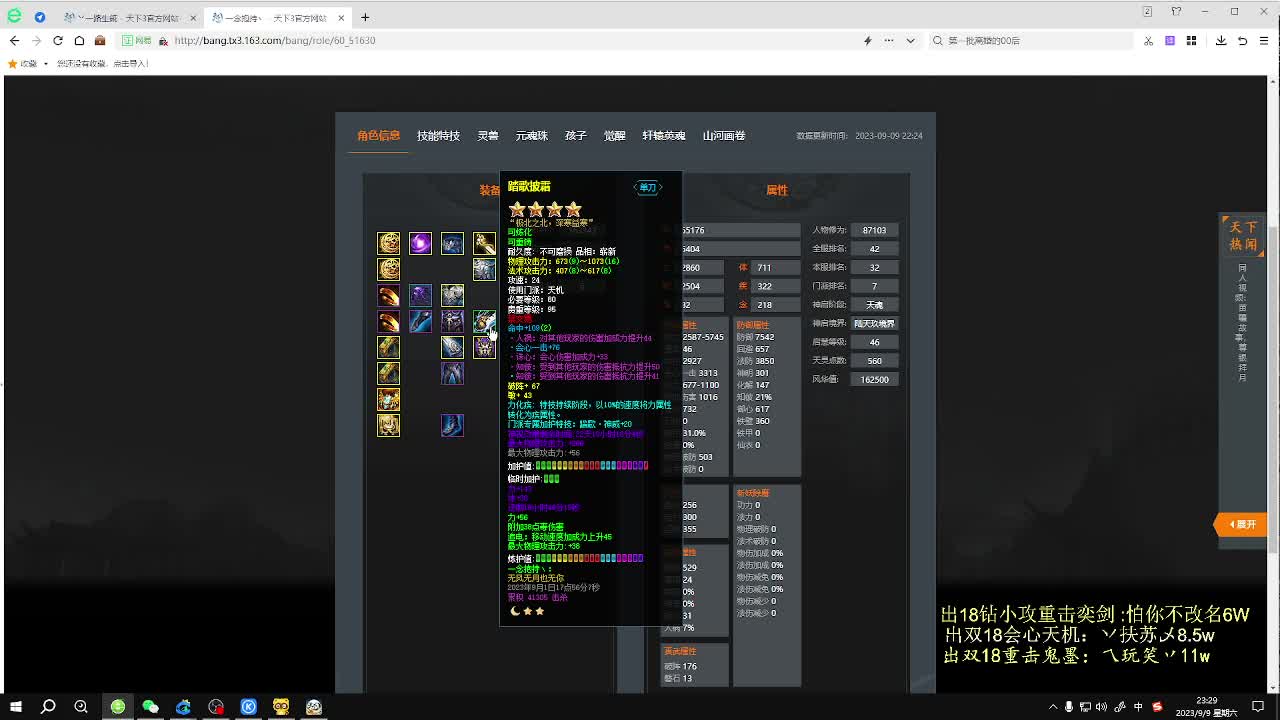Image resolution: width=1280 pixels, height=720 pixels.
Task: Open the browser hamburger main menu
Action: 1264,41
